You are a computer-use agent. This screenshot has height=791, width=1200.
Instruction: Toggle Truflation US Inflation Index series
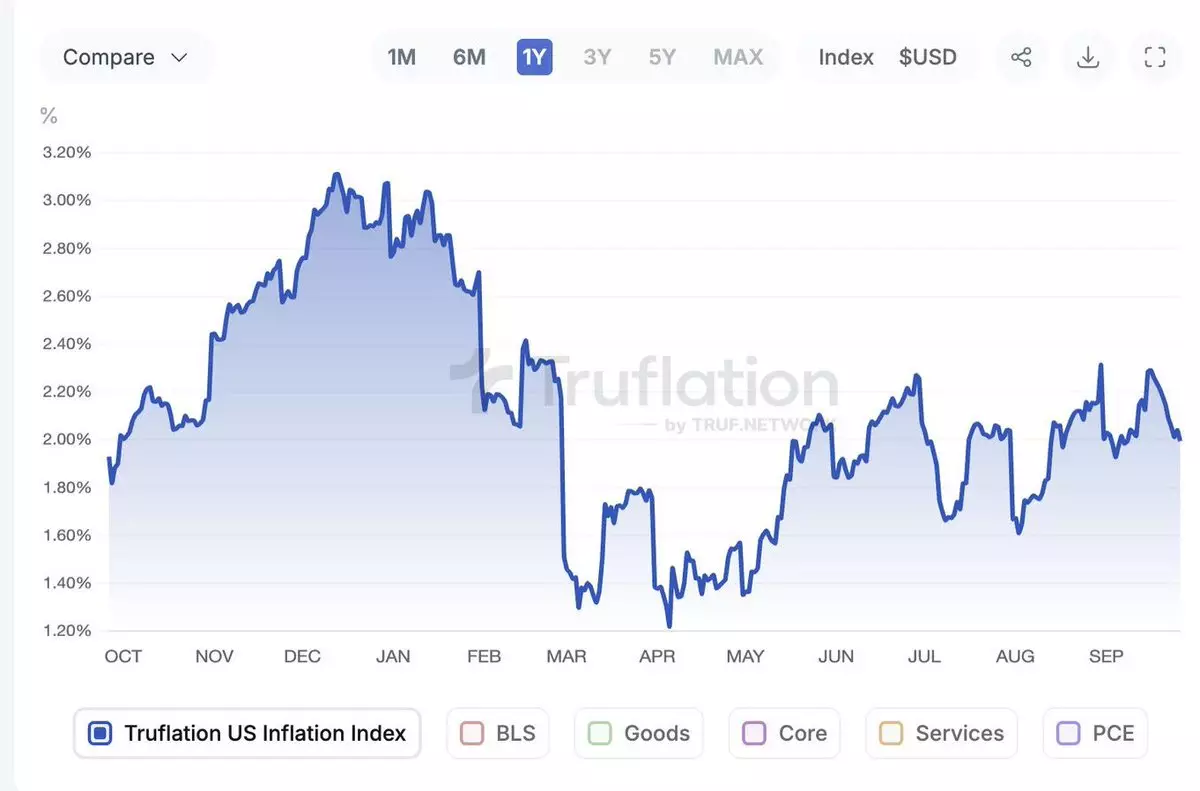pyautogui.click(x=100, y=733)
